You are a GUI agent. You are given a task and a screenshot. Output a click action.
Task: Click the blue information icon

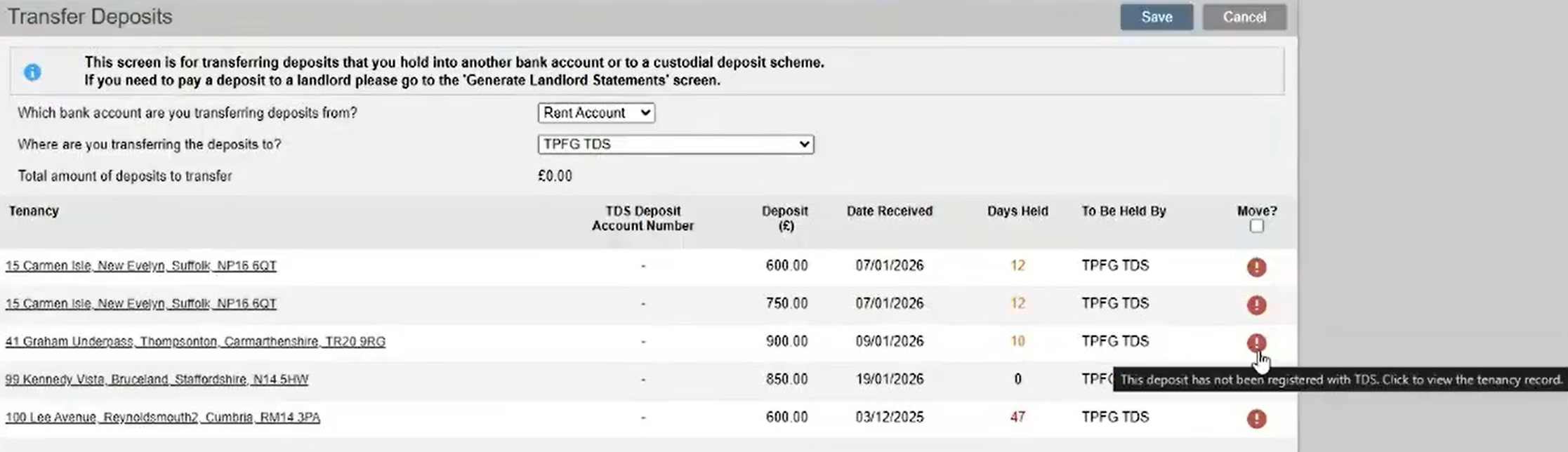[32, 72]
